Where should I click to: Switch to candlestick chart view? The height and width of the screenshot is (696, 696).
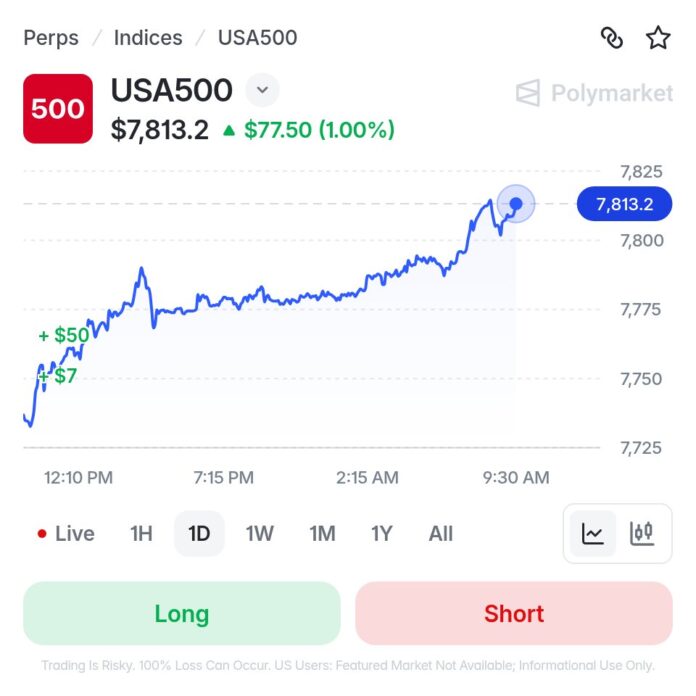pyautogui.click(x=641, y=533)
